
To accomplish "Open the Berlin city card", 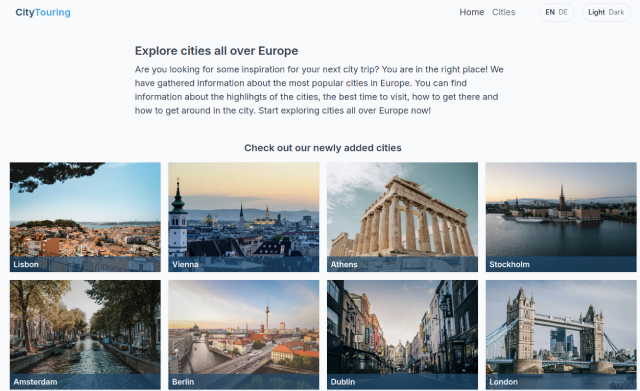I will [x=244, y=335].
